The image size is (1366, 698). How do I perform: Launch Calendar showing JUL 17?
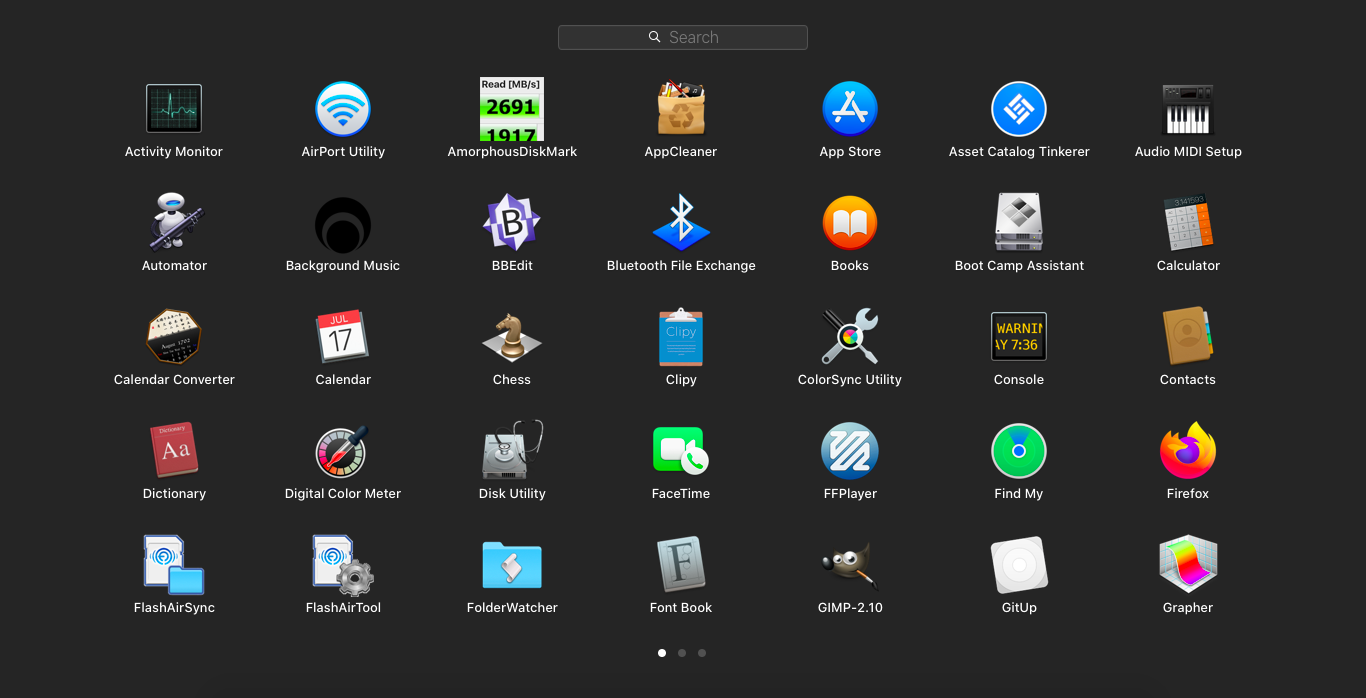pos(343,337)
